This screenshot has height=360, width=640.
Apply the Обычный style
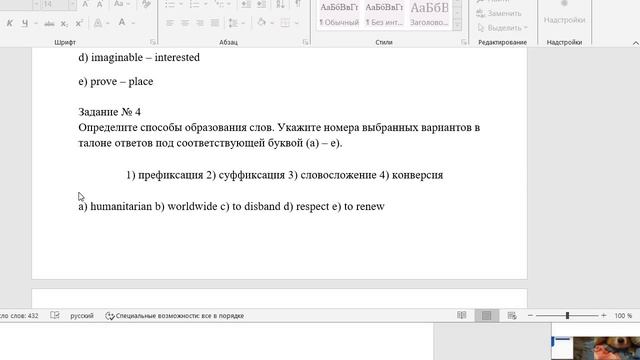click(x=339, y=14)
